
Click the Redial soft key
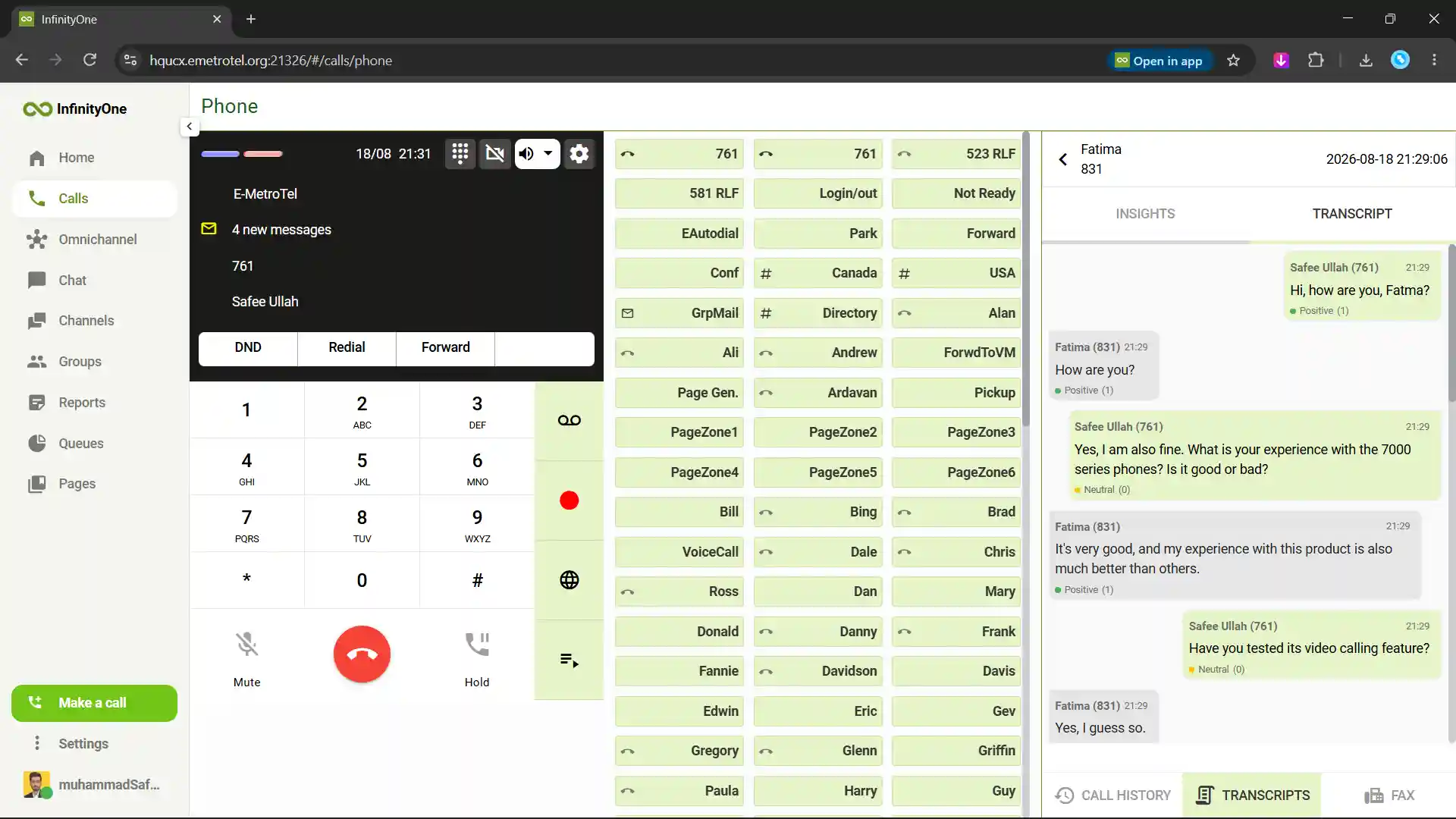click(x=347, y=348)
